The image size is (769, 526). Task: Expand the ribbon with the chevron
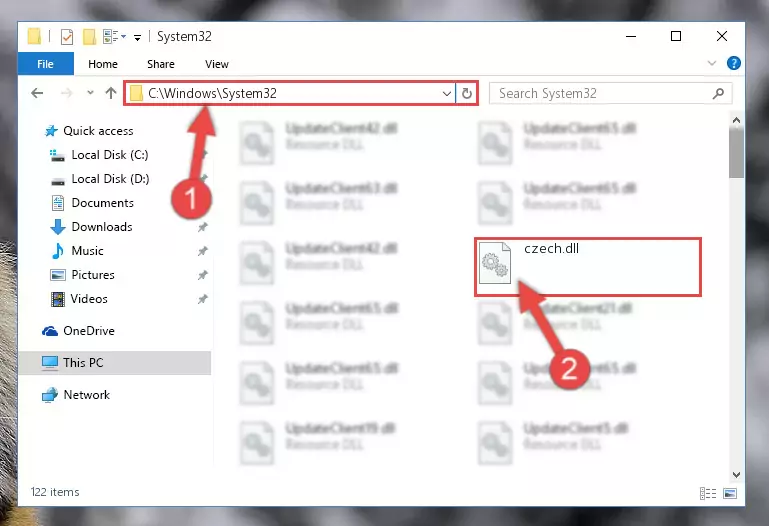point(712,63)
